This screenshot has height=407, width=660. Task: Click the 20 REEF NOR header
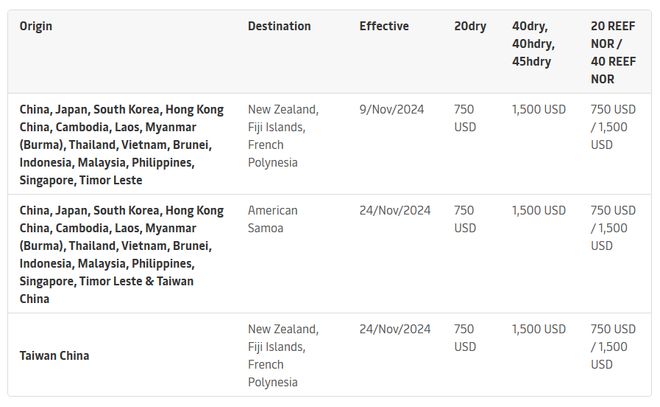(613, 52)
